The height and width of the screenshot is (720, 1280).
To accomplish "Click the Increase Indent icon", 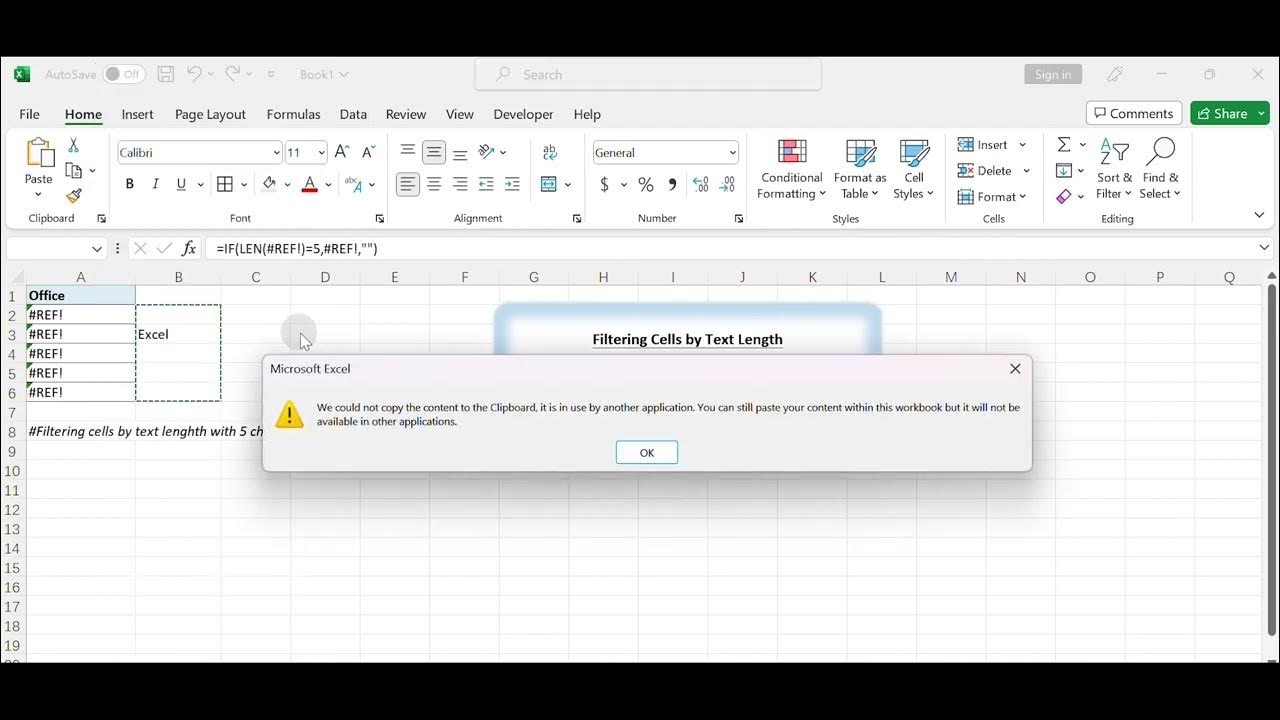I will (512, 184).
